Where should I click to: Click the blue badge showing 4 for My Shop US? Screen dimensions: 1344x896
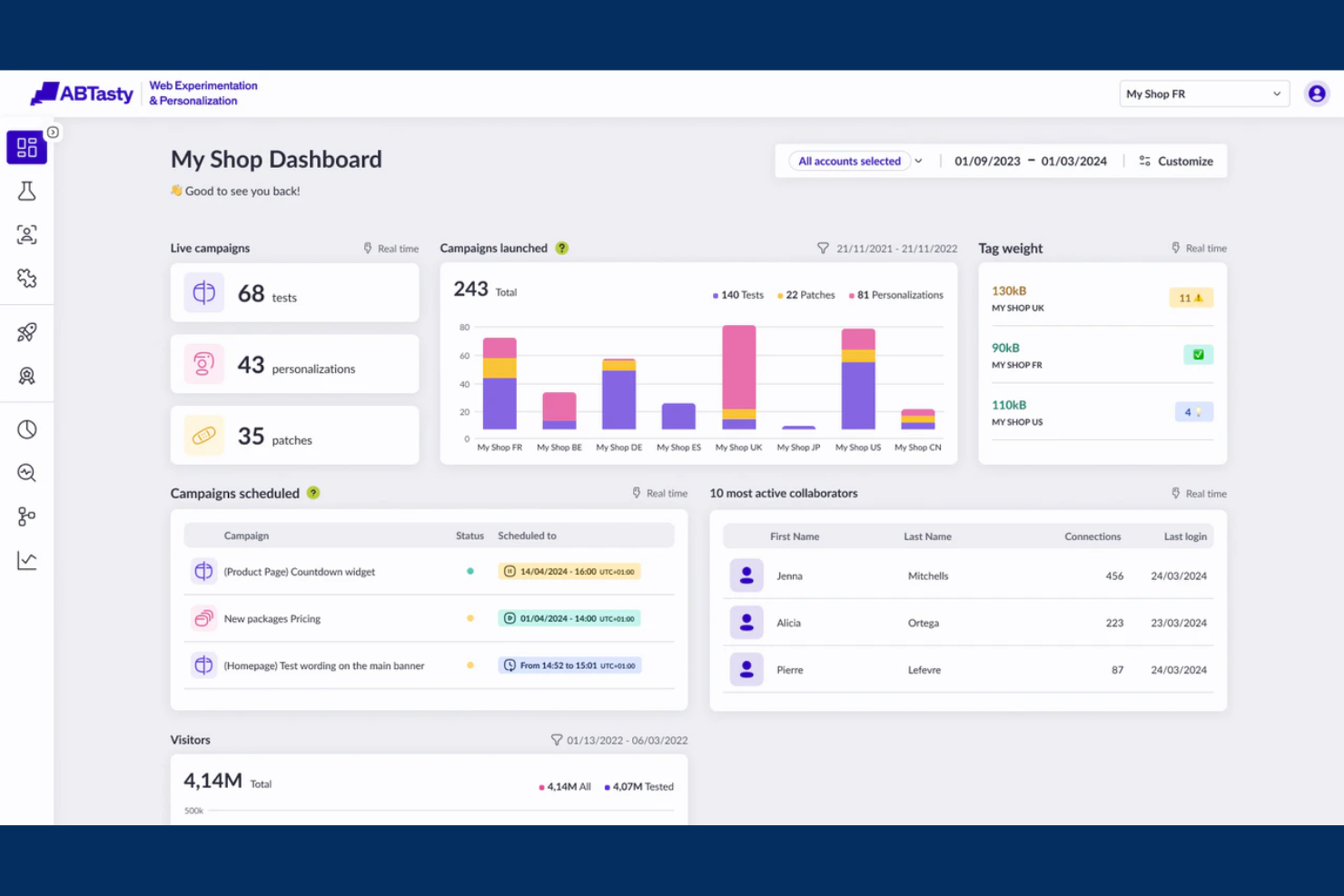1193,412
